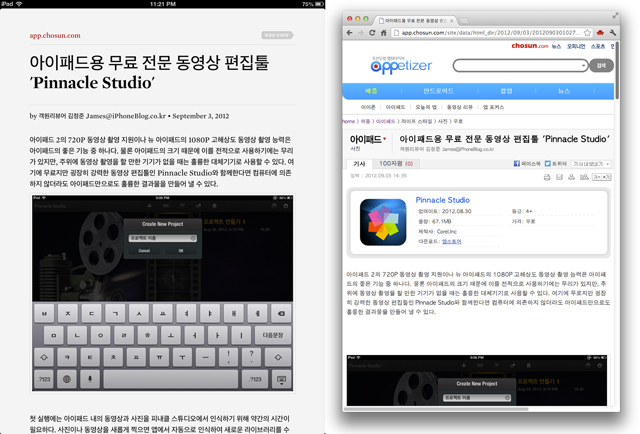Screen dimensions: 640x434
Task: Close the Chrome tab with its X
Action: click(x=451, y=20)
